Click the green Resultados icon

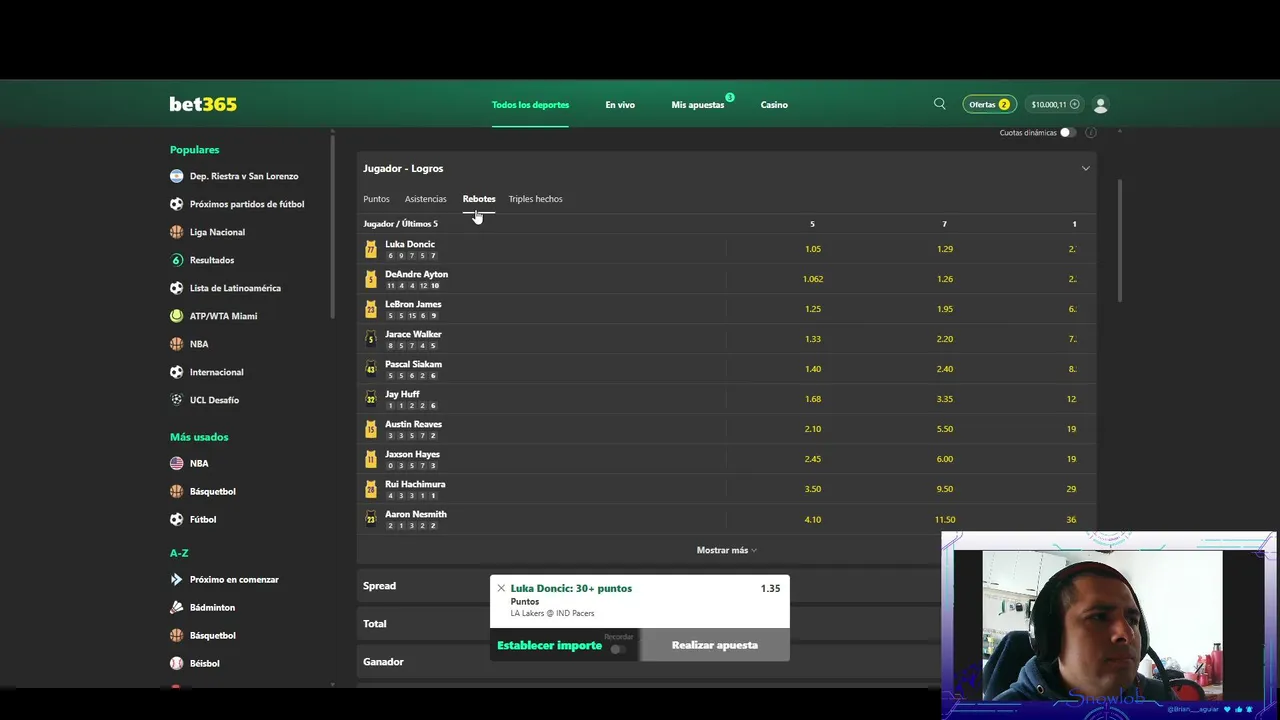click(x=177, y=260)
